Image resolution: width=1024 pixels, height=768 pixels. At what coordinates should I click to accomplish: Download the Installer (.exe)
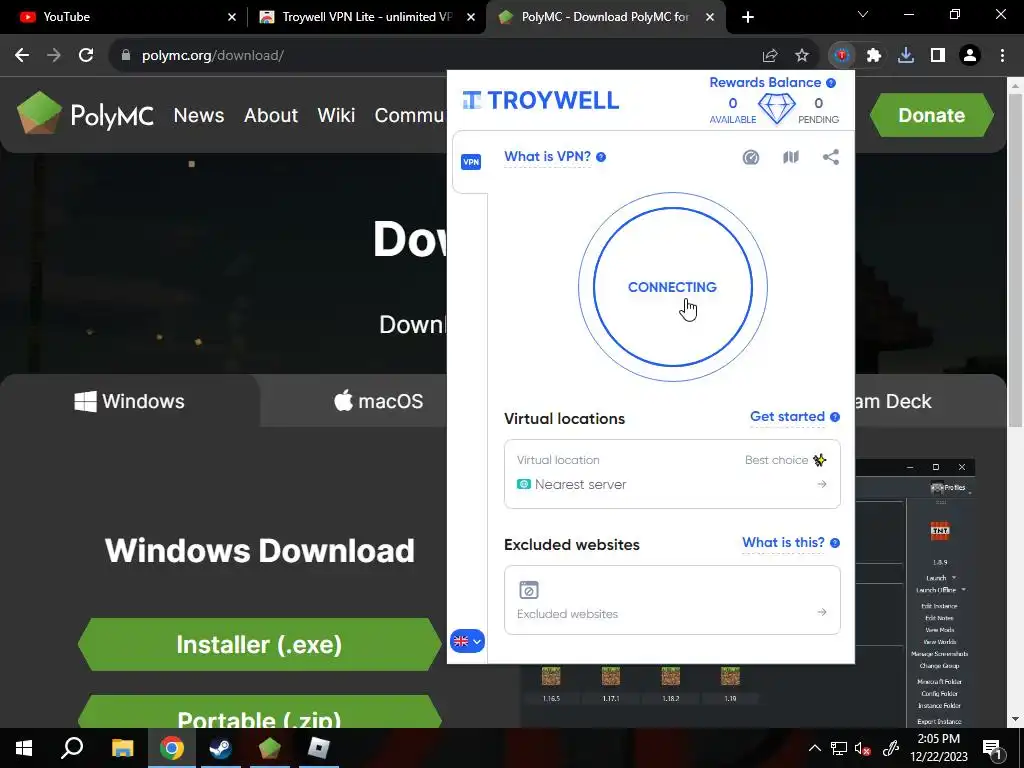259,645
